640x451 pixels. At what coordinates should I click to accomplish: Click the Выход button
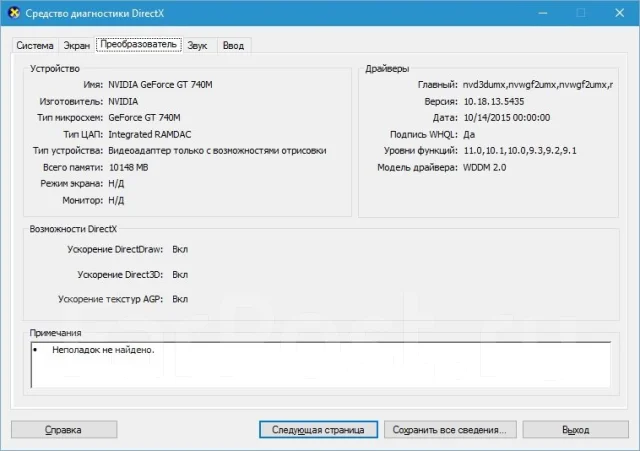(x=576, y=430)
